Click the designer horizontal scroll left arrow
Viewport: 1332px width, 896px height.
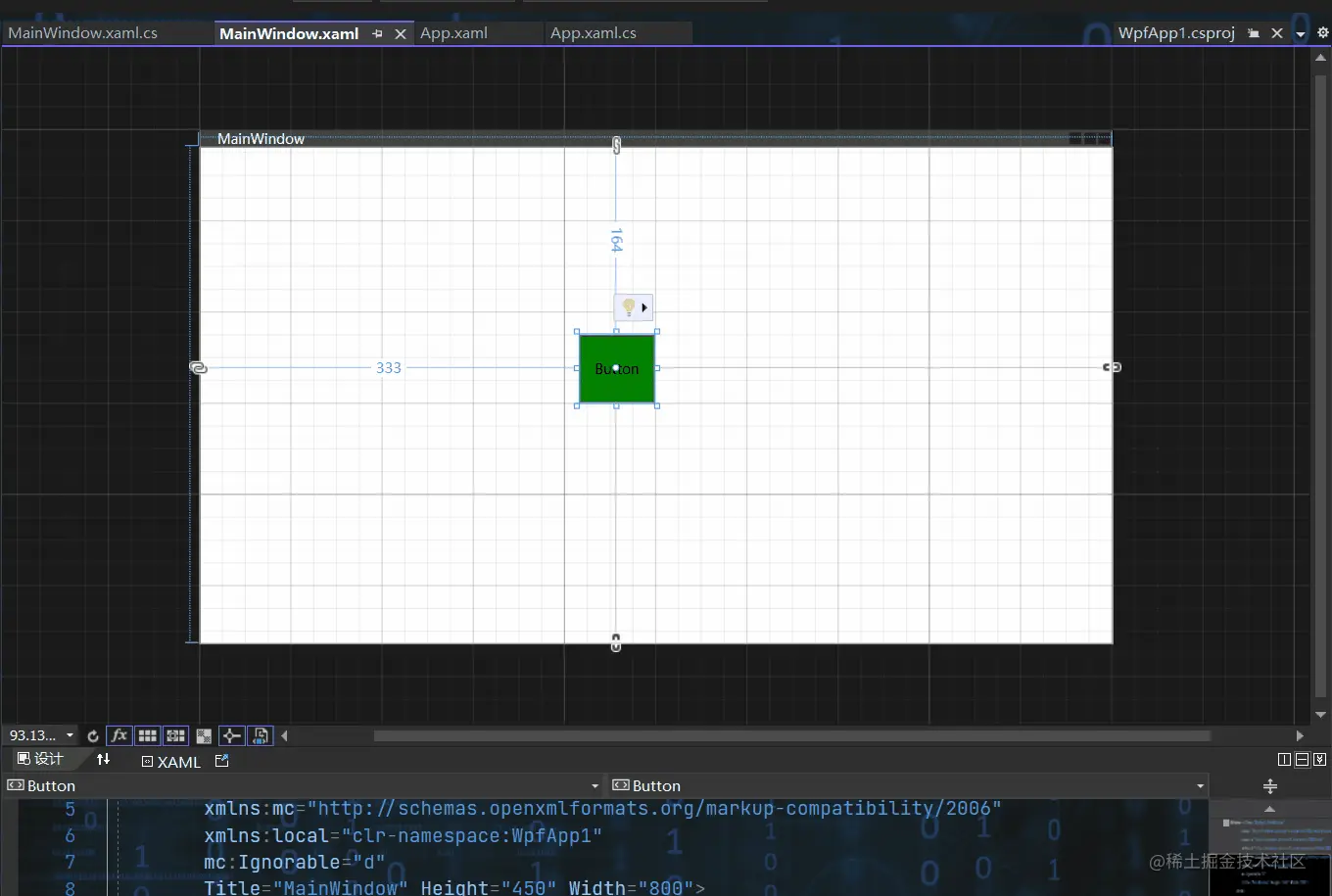tap(285, 735)
